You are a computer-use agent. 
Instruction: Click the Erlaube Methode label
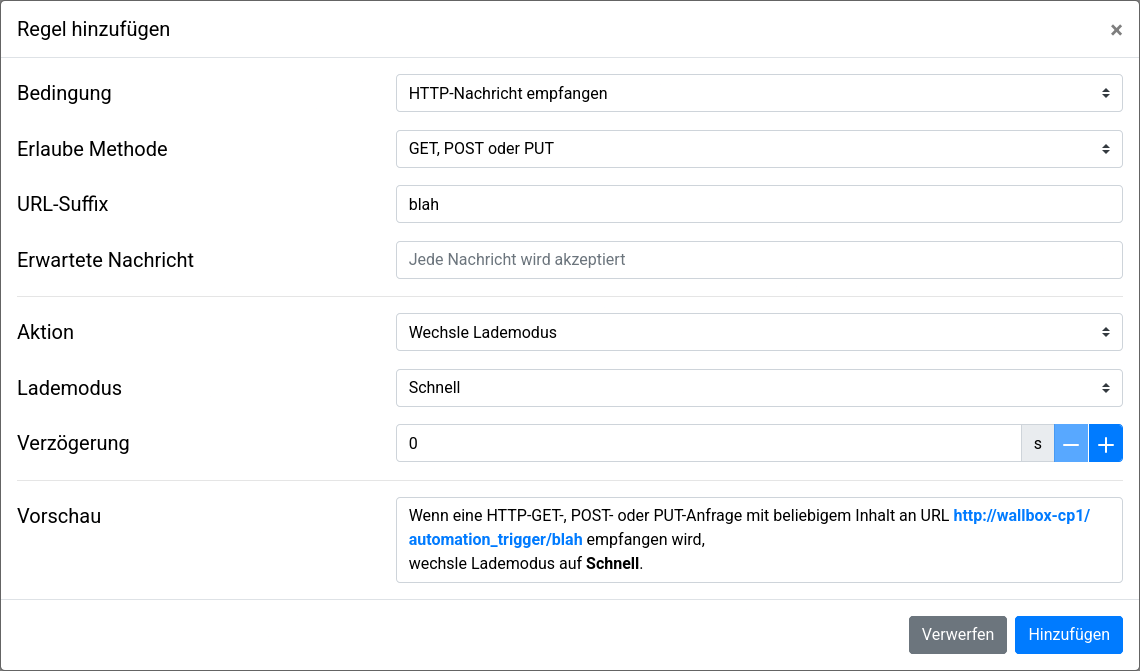tap(92, 149)
